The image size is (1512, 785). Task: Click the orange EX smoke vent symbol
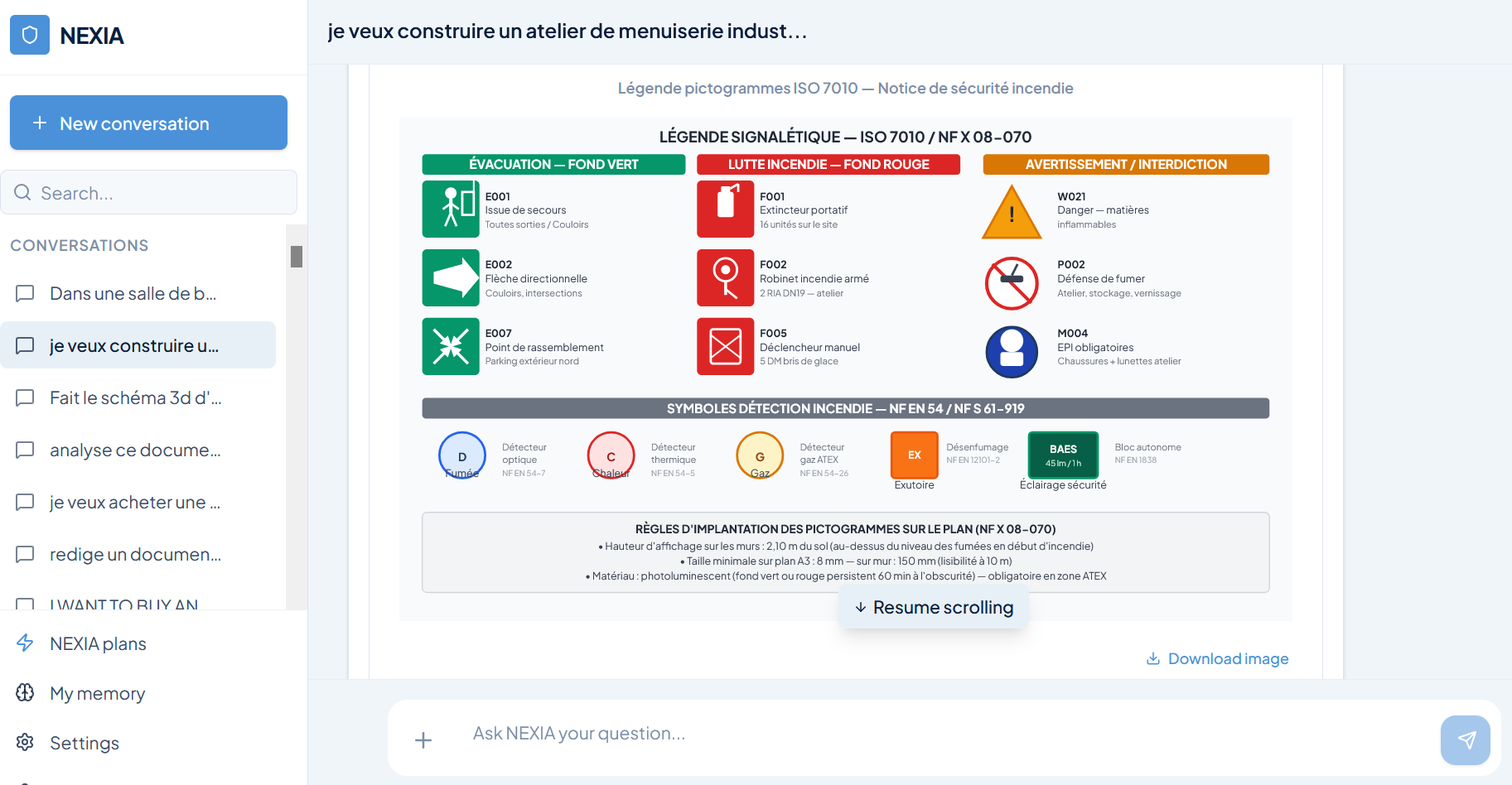[915, 455]
